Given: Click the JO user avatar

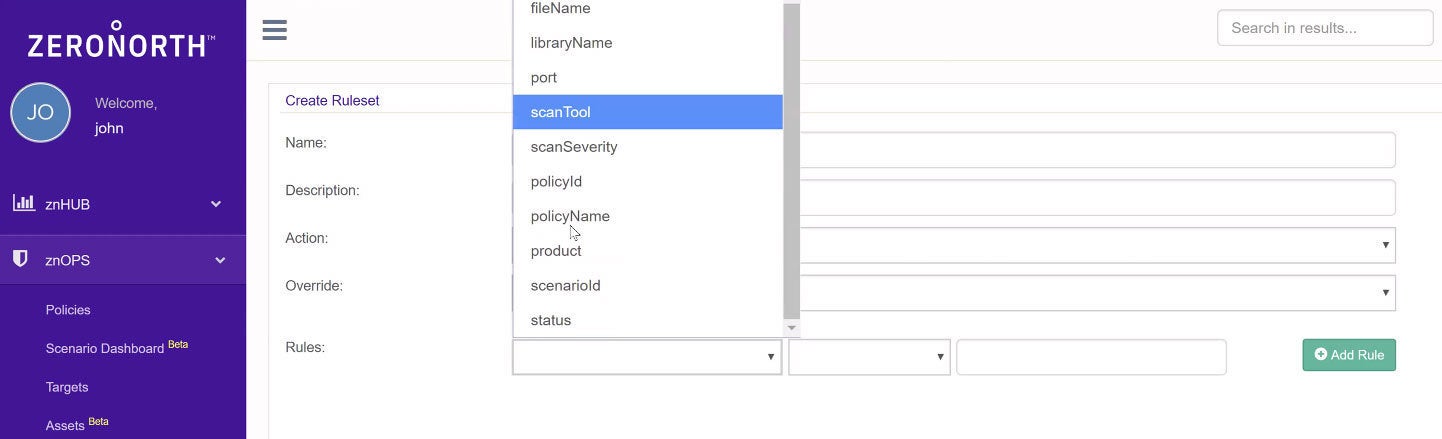Looking at the screenshot, I should point(40,112).
